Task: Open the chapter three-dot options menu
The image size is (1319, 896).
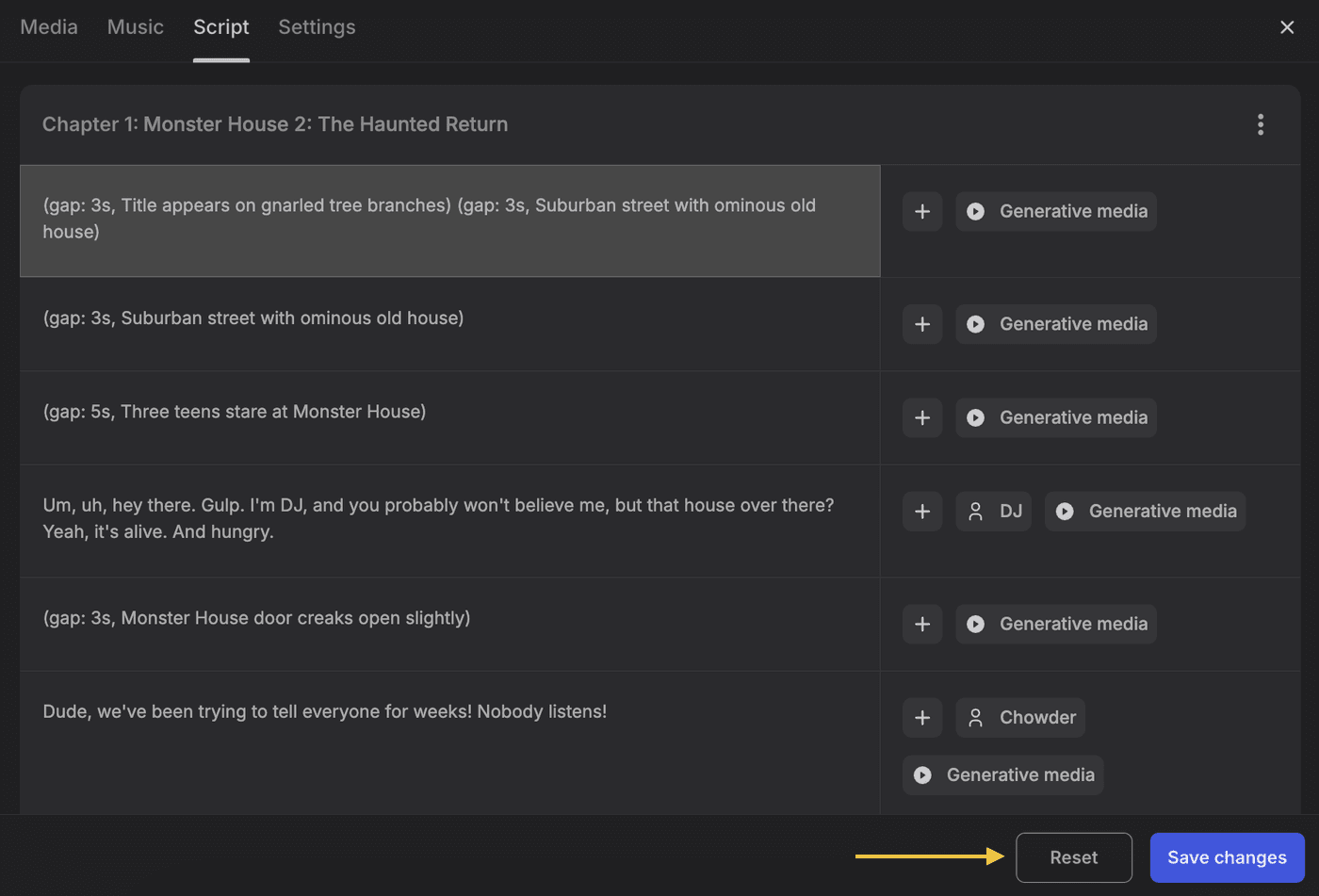Action: 1260,124
